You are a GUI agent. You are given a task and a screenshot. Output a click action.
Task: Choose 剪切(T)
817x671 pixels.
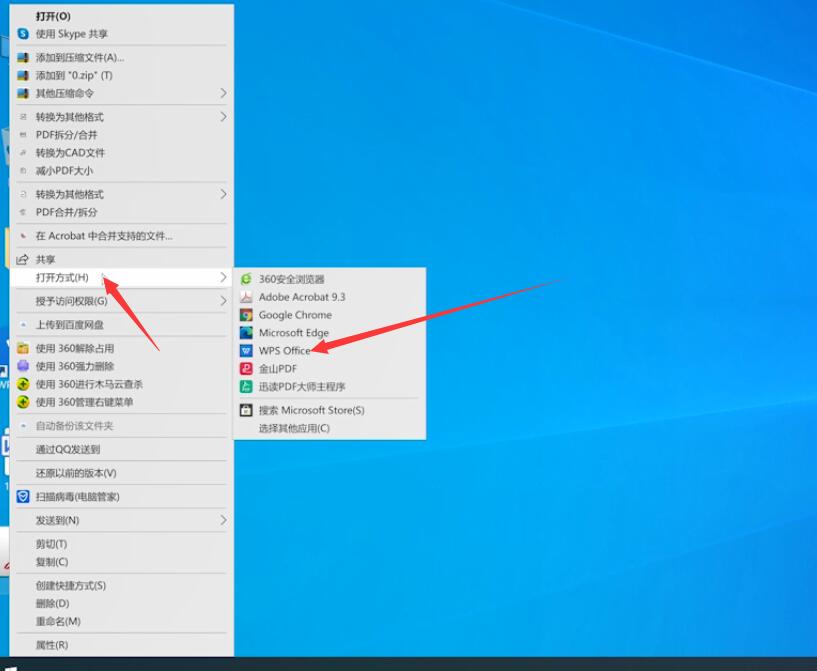[x=121, y=544]
